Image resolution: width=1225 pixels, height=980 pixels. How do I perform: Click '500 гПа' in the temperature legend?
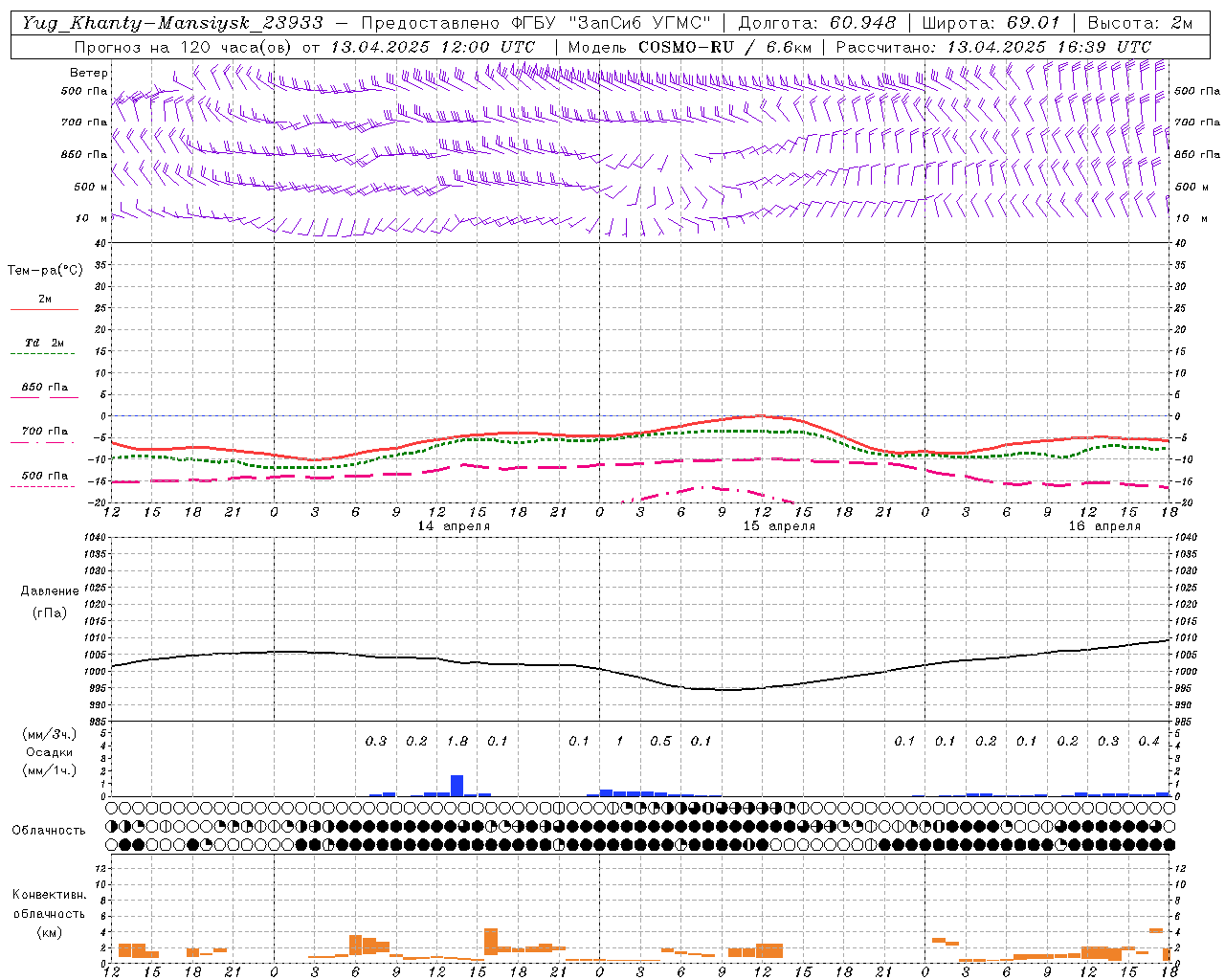(45, 475)
